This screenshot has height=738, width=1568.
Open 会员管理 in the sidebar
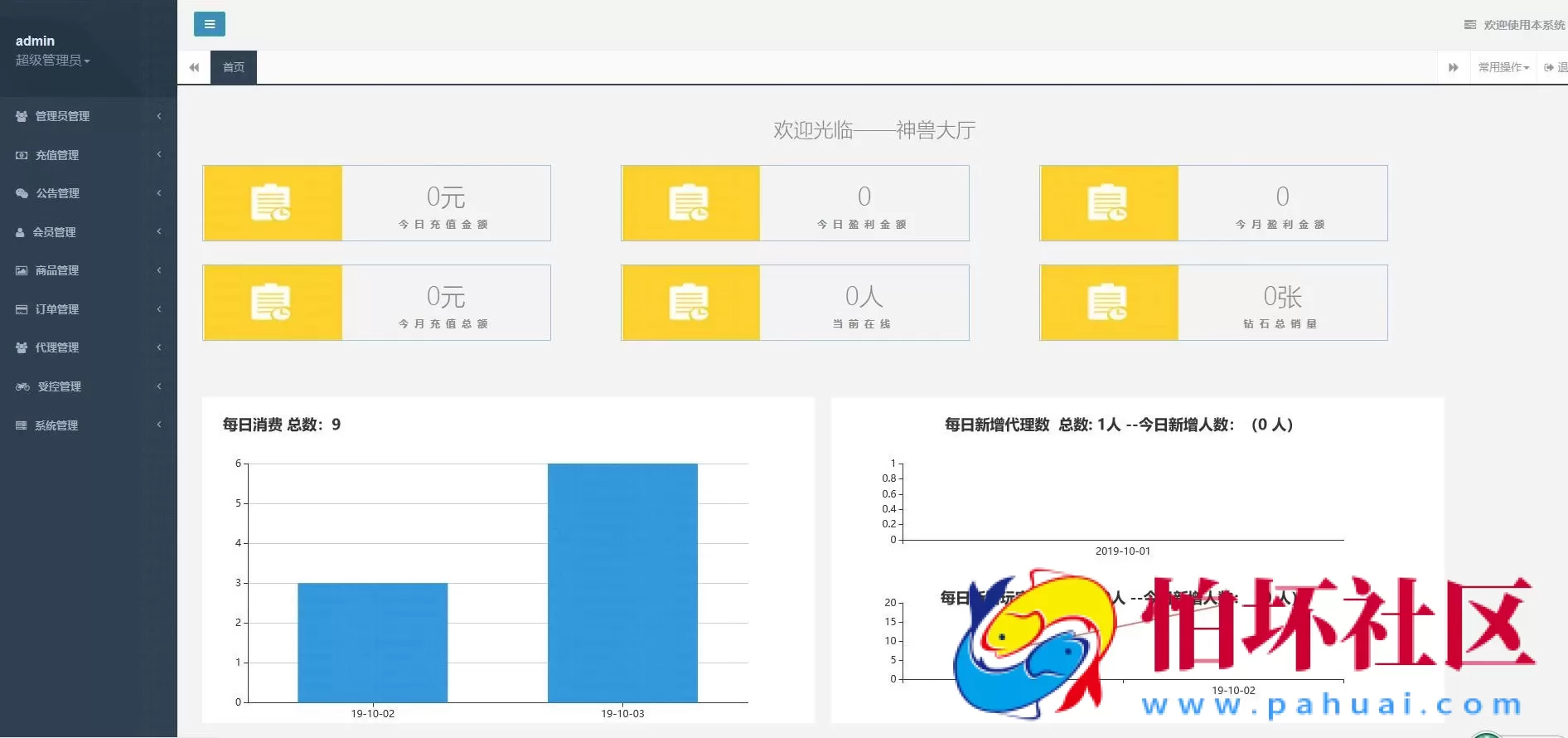54,232
